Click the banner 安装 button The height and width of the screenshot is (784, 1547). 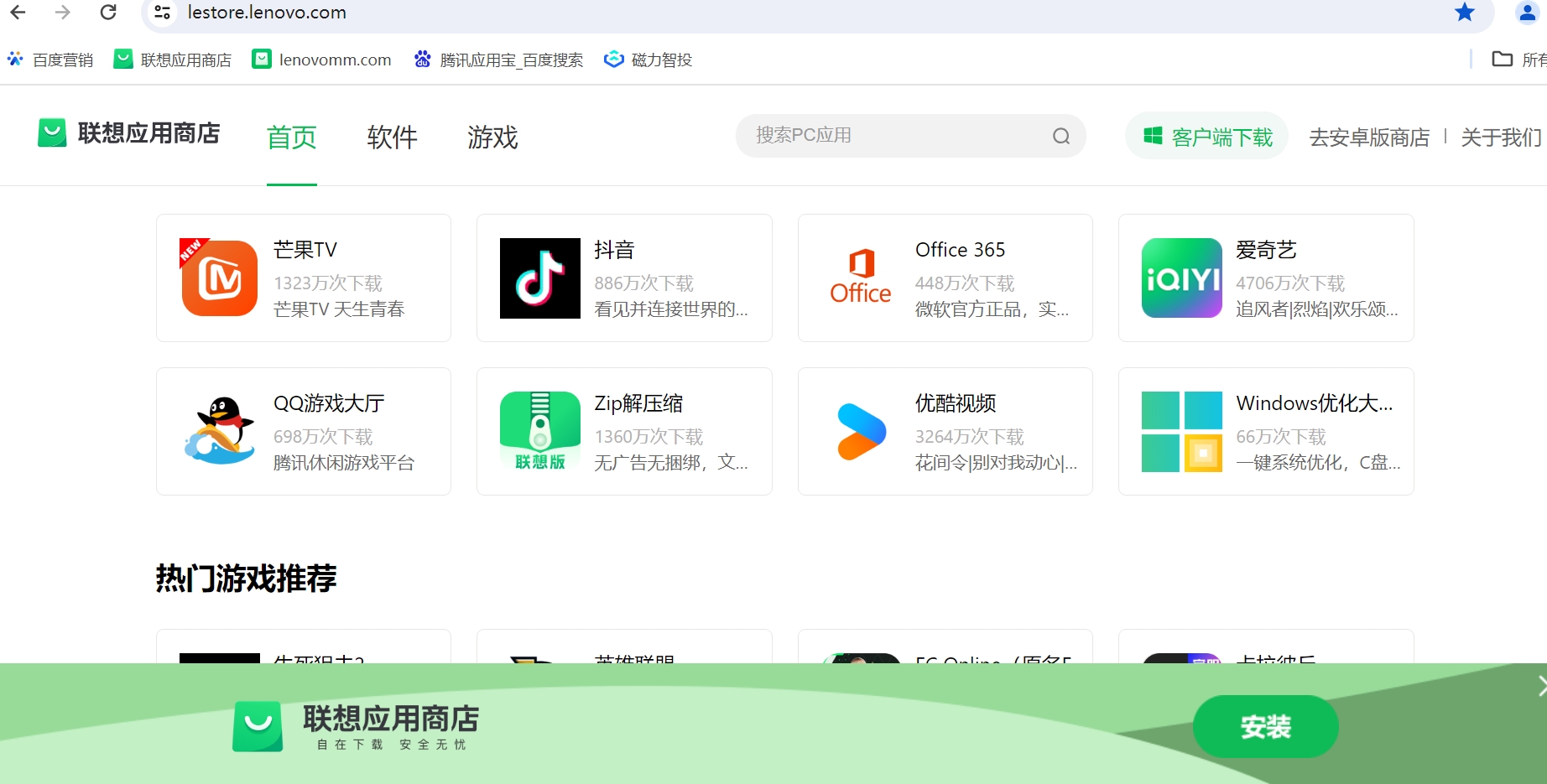(x=1265, y=726)
